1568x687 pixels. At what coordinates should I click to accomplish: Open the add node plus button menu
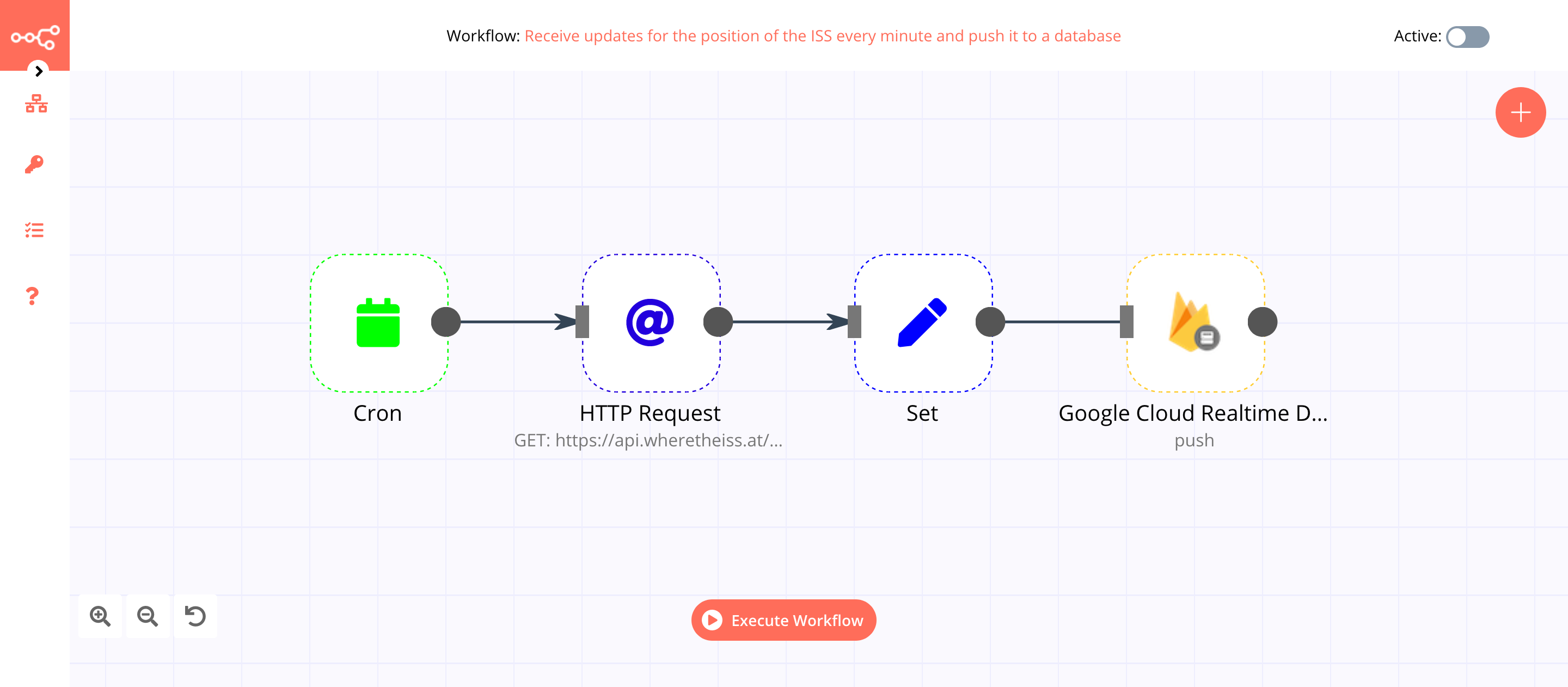pos(1520,111)
